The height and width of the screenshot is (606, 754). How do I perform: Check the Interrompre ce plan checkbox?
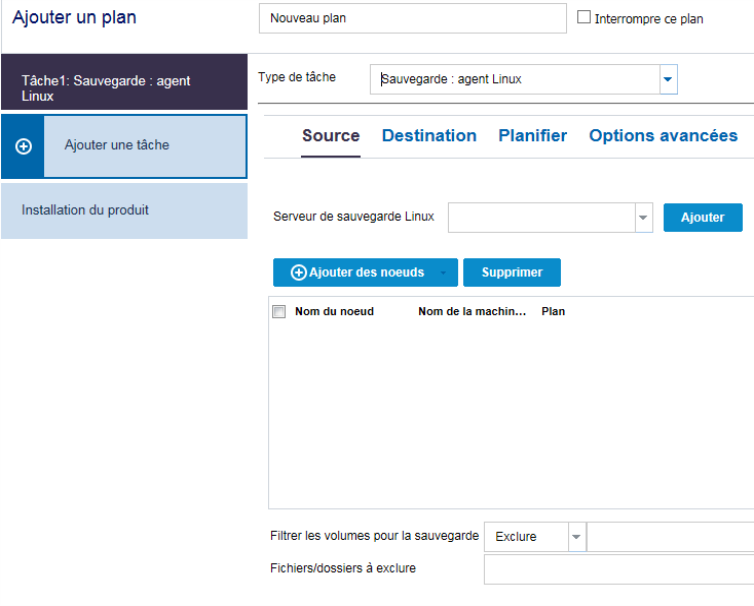pyautogui.click(x=583, y=17)
